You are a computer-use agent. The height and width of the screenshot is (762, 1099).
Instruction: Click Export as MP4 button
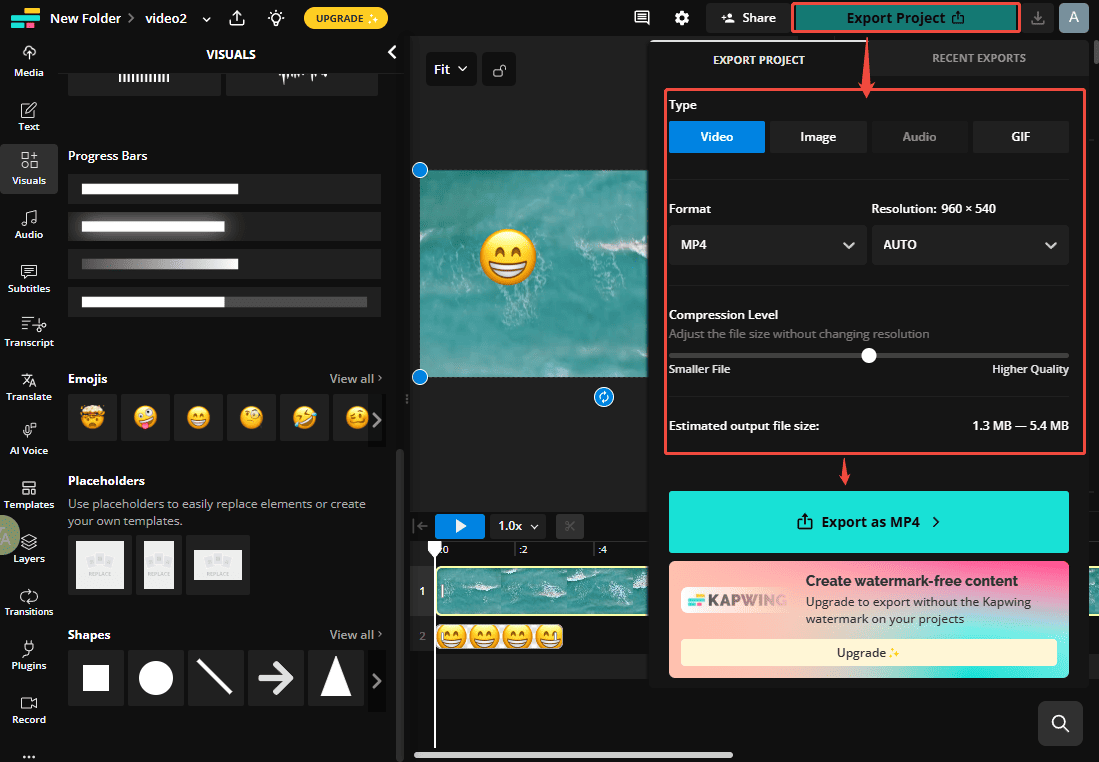[x=868, y=521]
